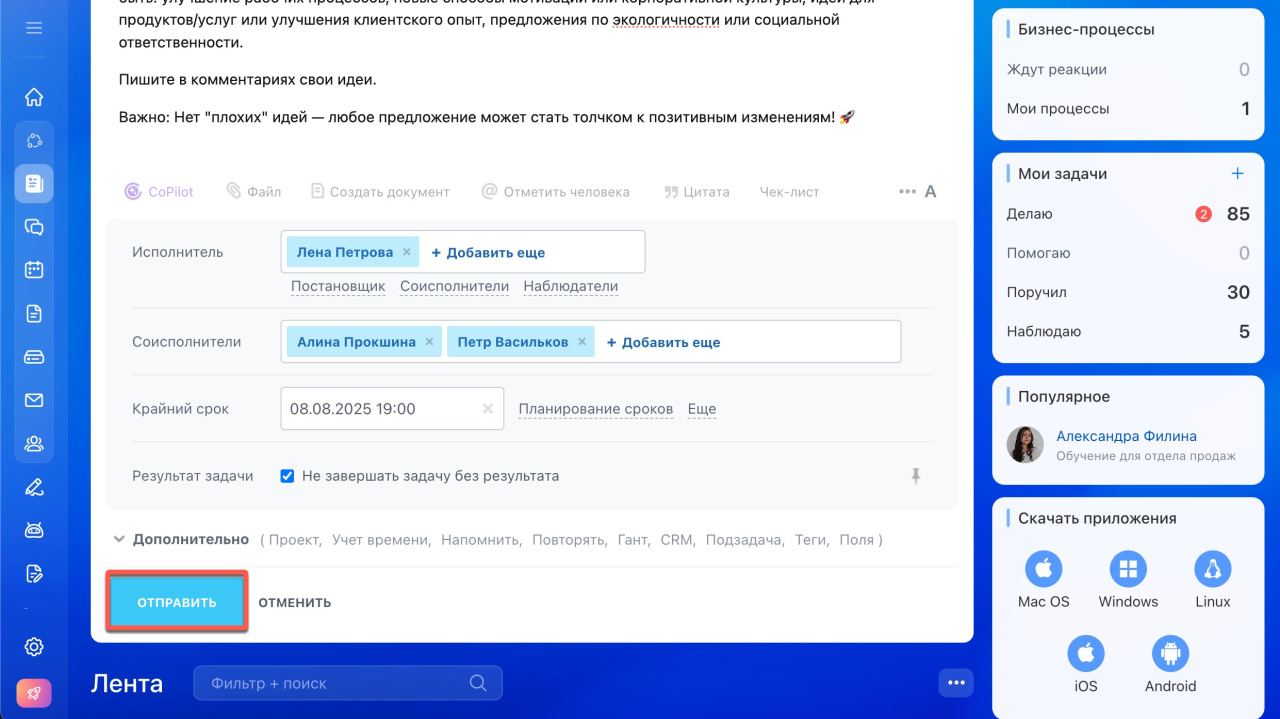Open Планирование сроков link
Viewport: 1280px width, 719px height.
click(x=595, y=409)
